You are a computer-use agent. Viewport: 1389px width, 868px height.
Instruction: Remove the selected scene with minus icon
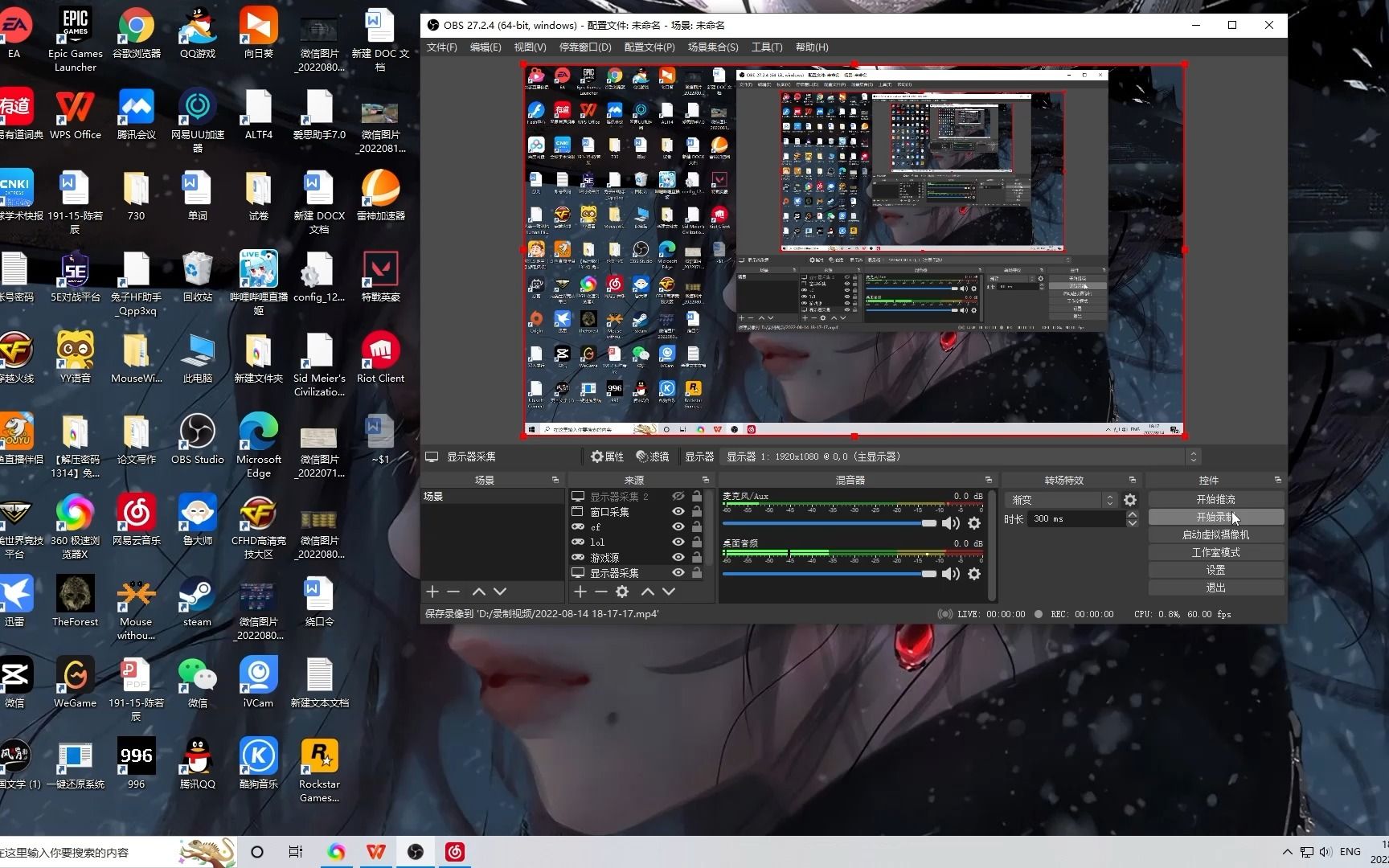(x=453, y=592)
